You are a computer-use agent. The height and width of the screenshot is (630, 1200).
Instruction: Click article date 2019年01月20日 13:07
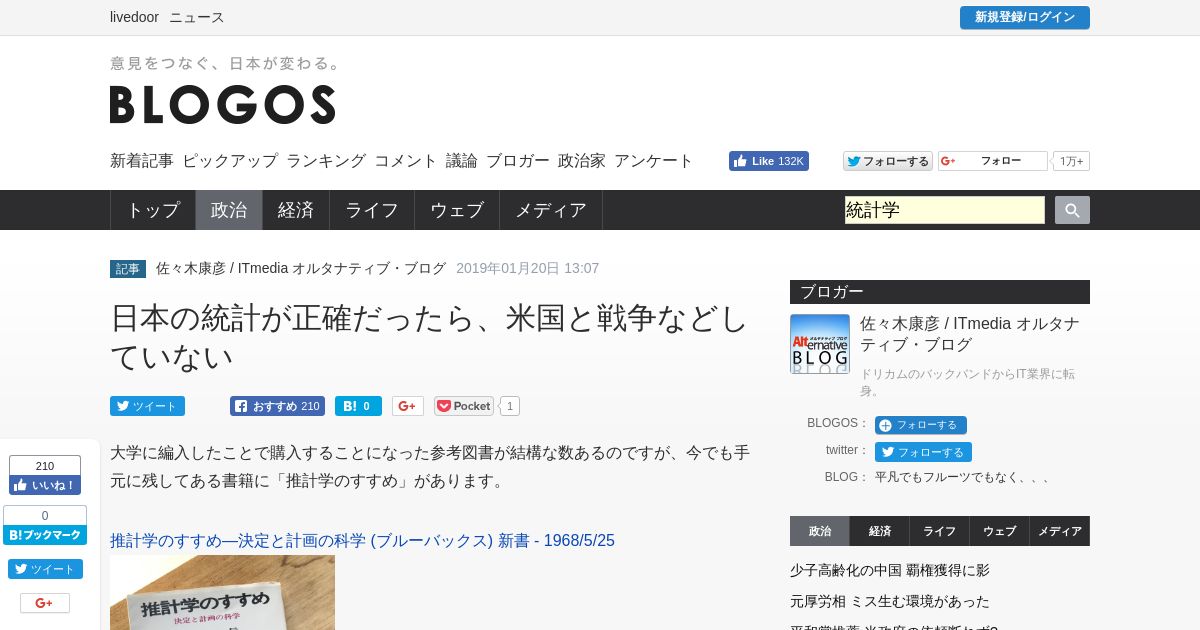(x=528, y=268)
